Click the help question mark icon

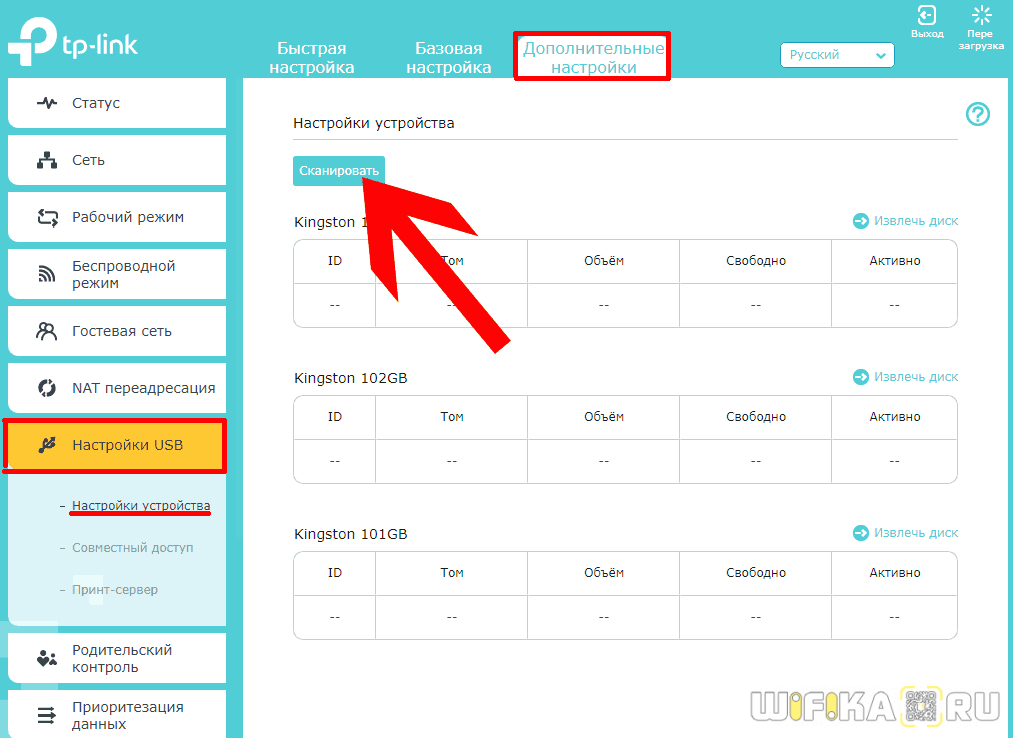(x=977, y=115)
